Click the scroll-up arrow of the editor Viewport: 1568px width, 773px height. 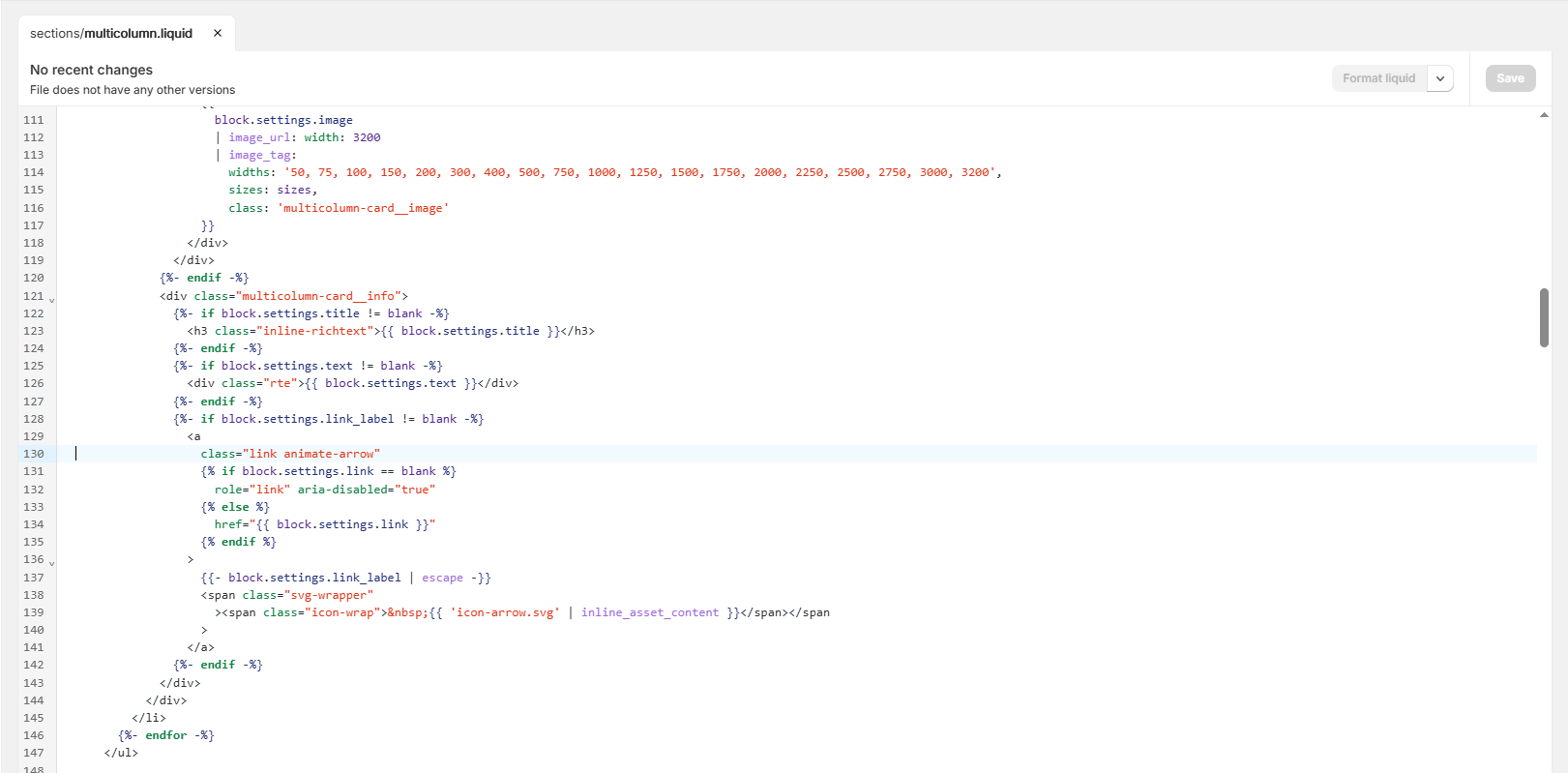(x=1544, y=115)
